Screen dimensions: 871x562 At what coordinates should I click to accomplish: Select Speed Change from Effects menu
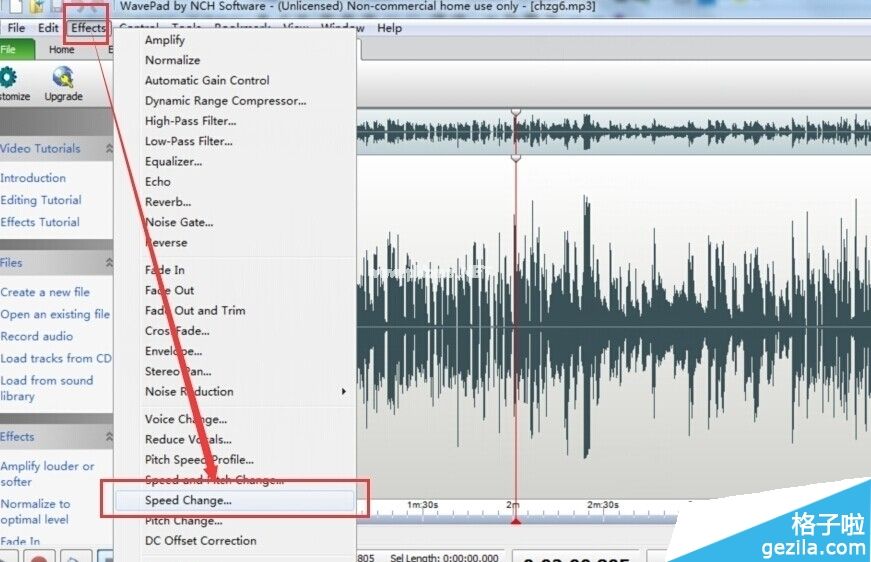click(x=189, y=500)
